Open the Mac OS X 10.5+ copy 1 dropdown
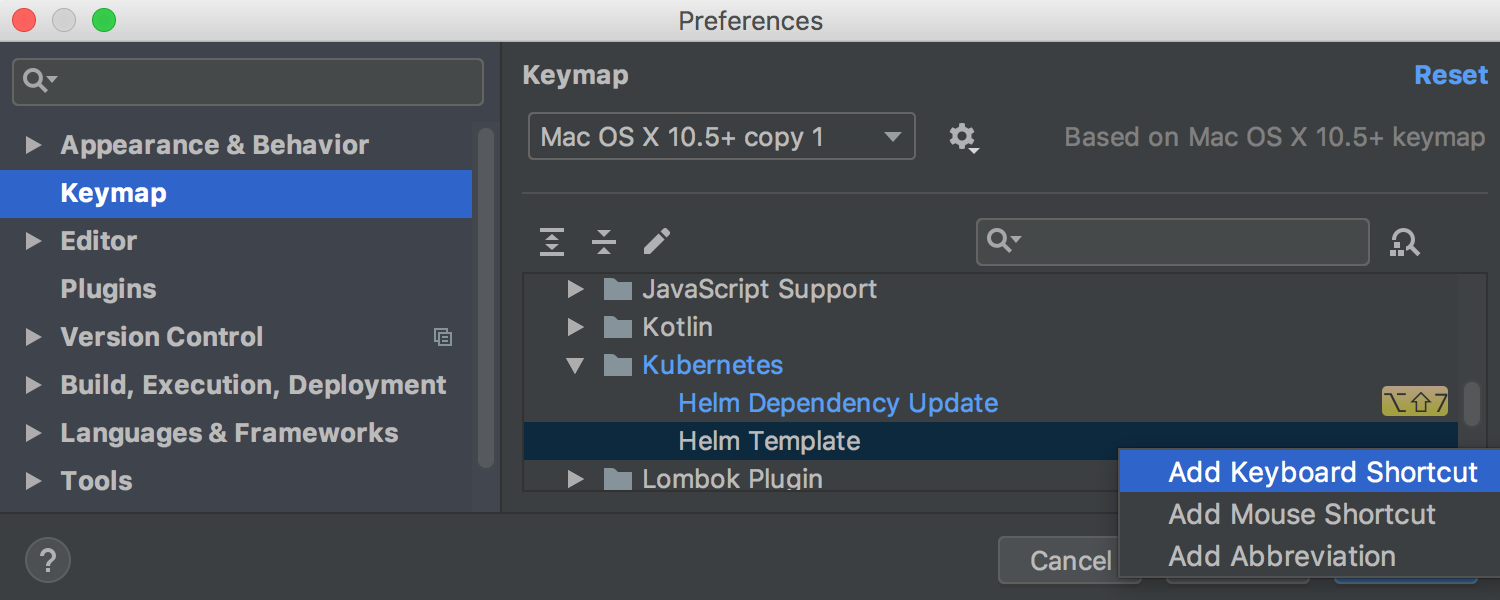1500x600 pixels. coord(721,137)
